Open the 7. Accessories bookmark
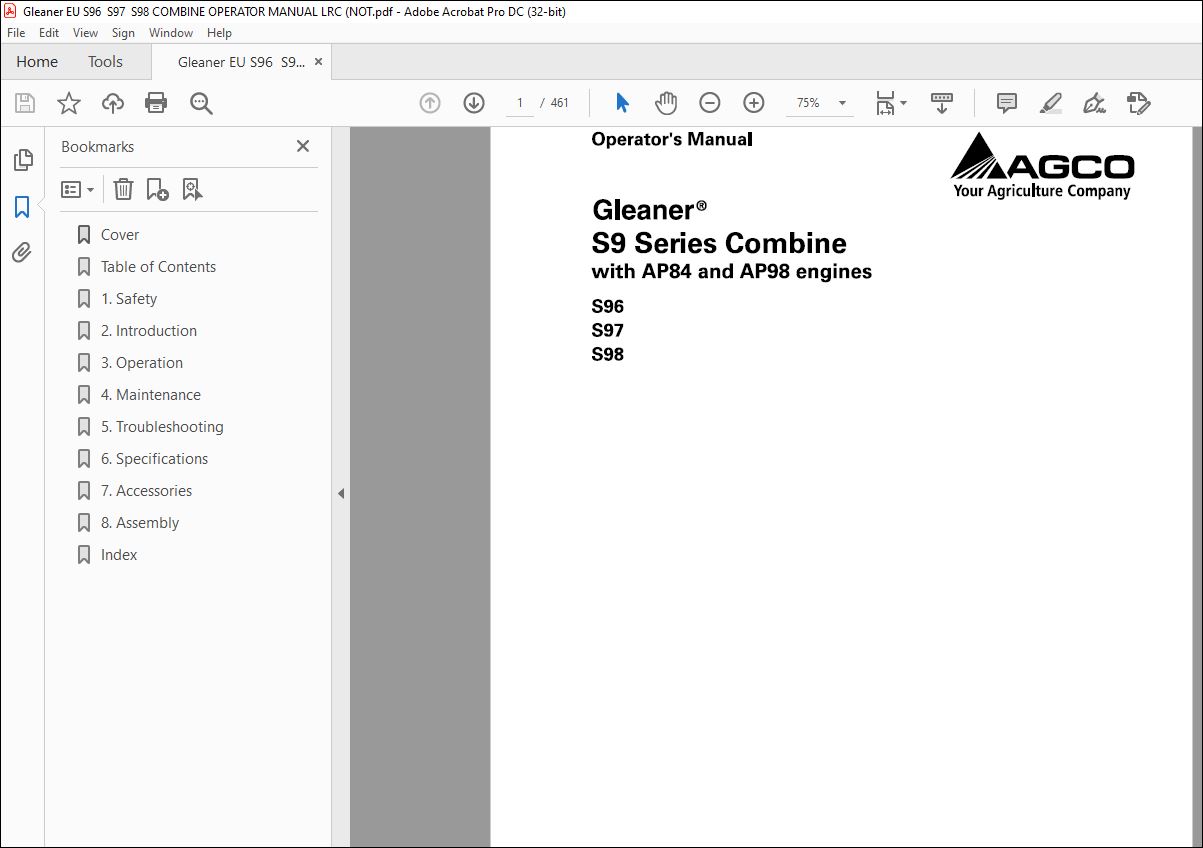 click(x=146, y=491)
